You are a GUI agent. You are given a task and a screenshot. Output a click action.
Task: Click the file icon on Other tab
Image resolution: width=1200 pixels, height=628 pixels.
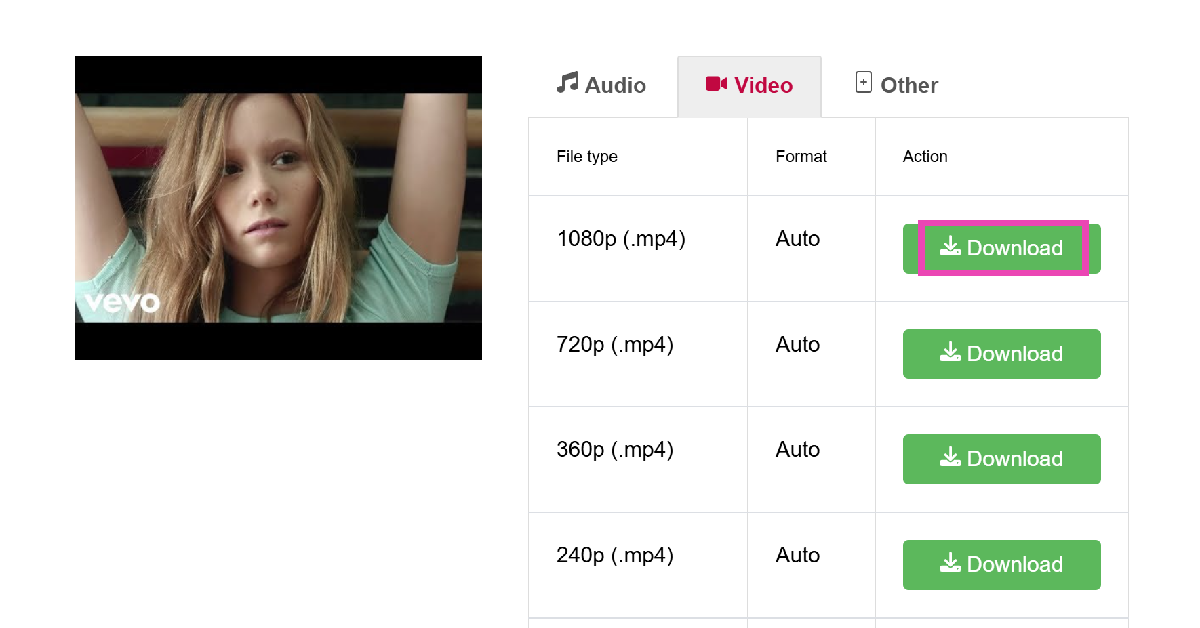864,83
